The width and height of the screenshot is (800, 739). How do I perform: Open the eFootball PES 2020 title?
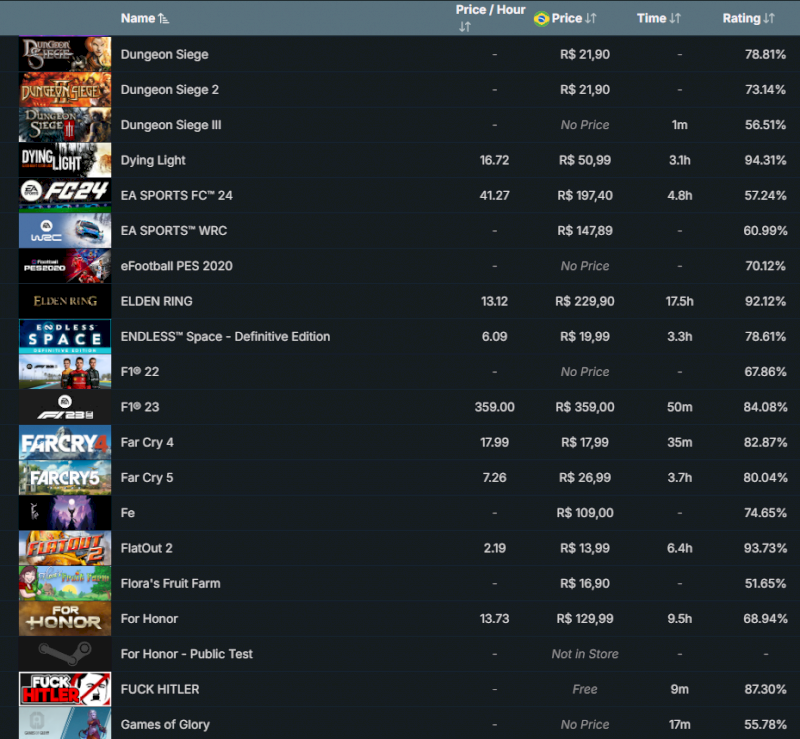pyautogui.click(x=169, y=266)
